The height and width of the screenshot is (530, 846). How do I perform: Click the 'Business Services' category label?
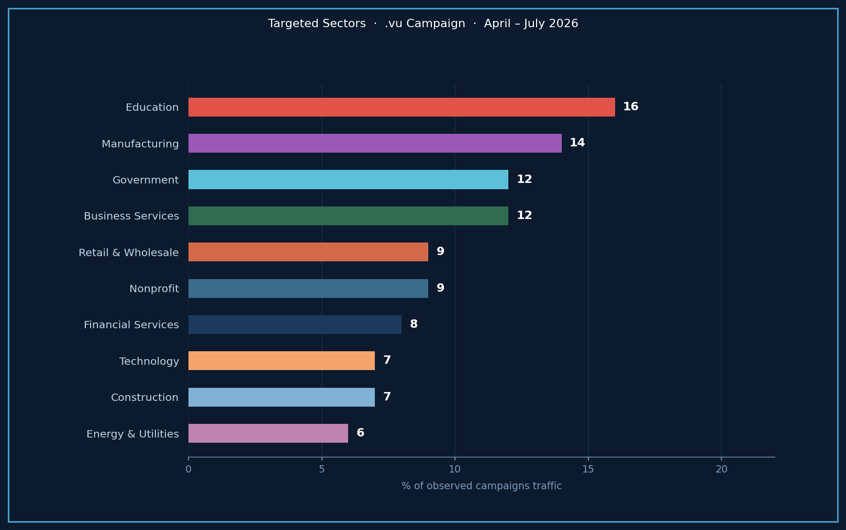click(x=131, y=216)
